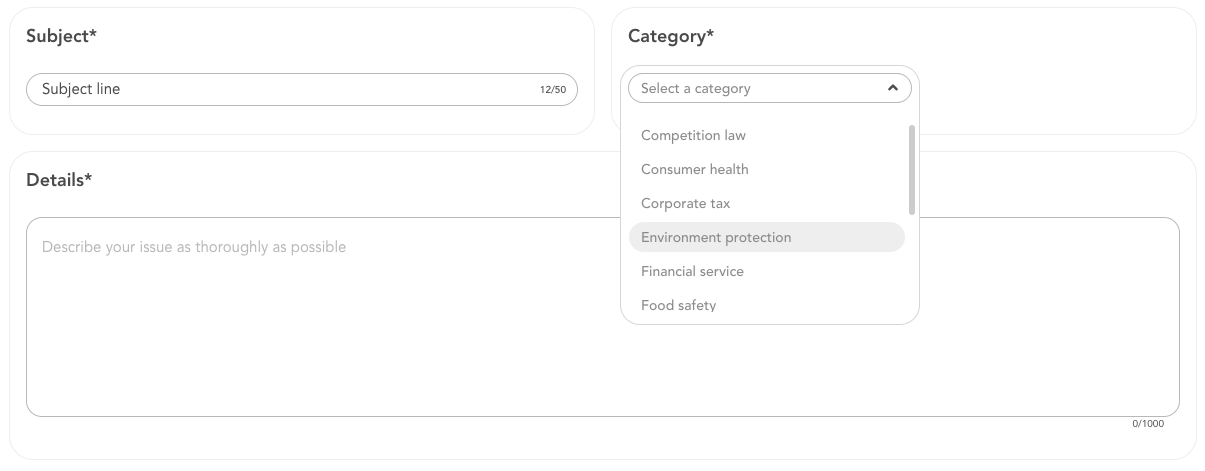The width and height of the screenshot is (1205, 471).
Task: Pick the 'Food safety' category
Action: point(678,305)
